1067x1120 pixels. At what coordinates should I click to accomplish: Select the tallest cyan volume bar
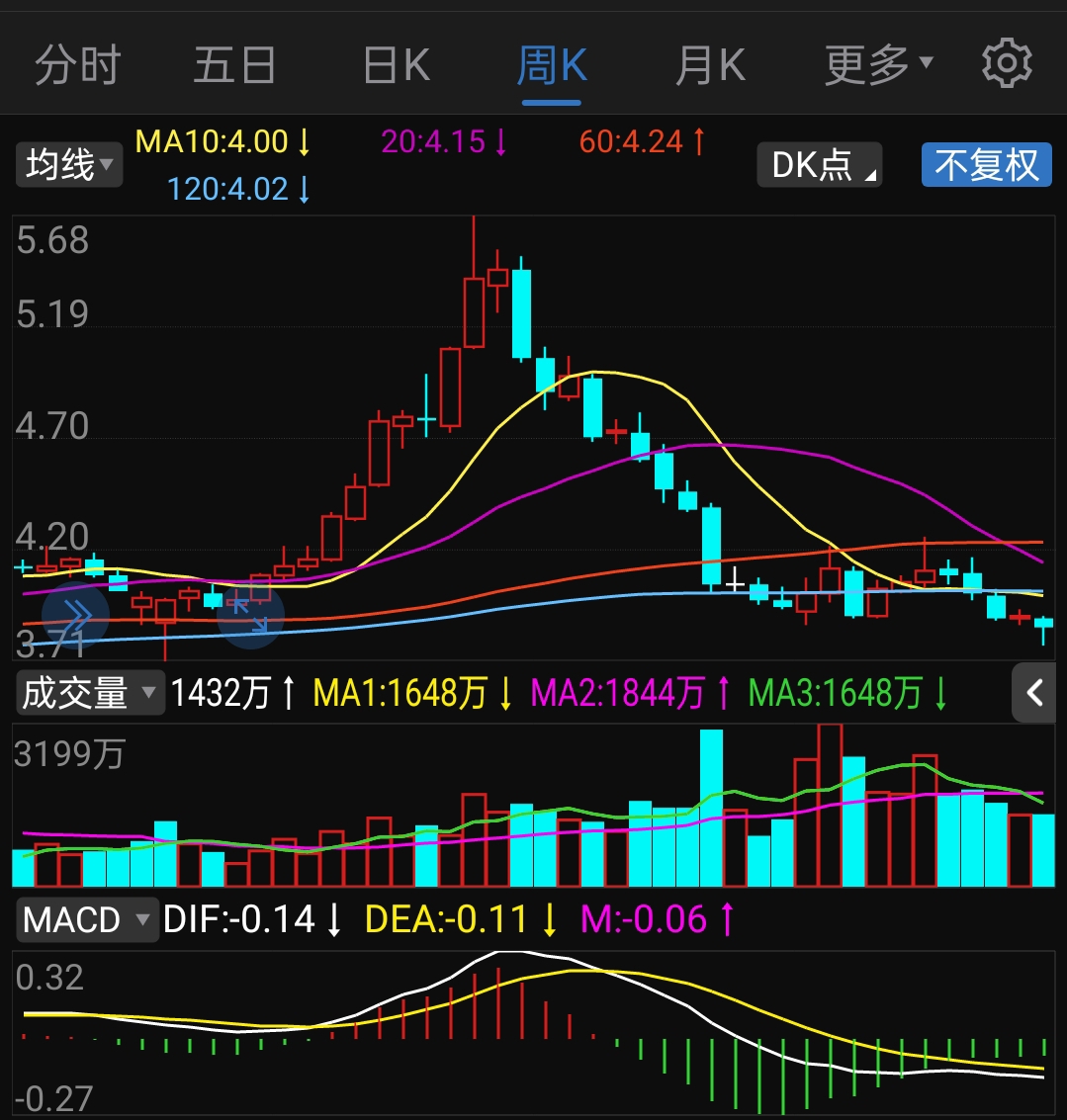[711, 808]
